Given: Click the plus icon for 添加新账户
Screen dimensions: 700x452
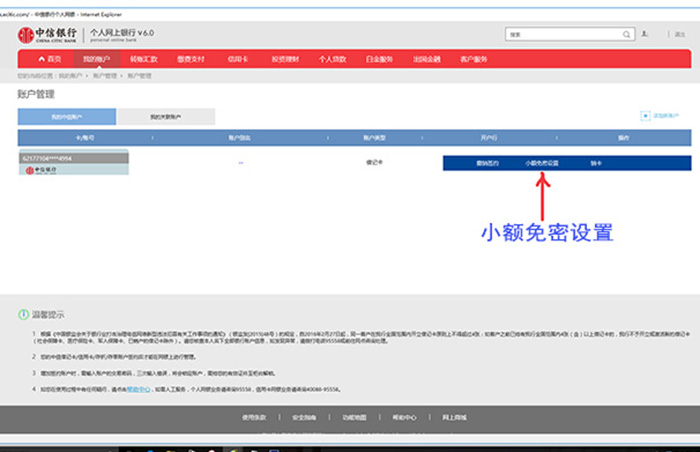Looking at the screenshot, I should click(x=643, y=117).
